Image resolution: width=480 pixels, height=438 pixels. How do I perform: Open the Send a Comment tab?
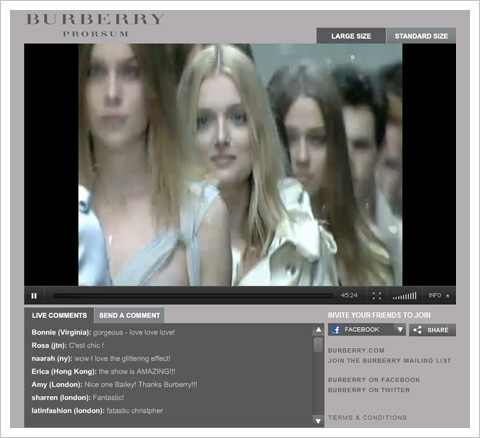click(129, 315)
